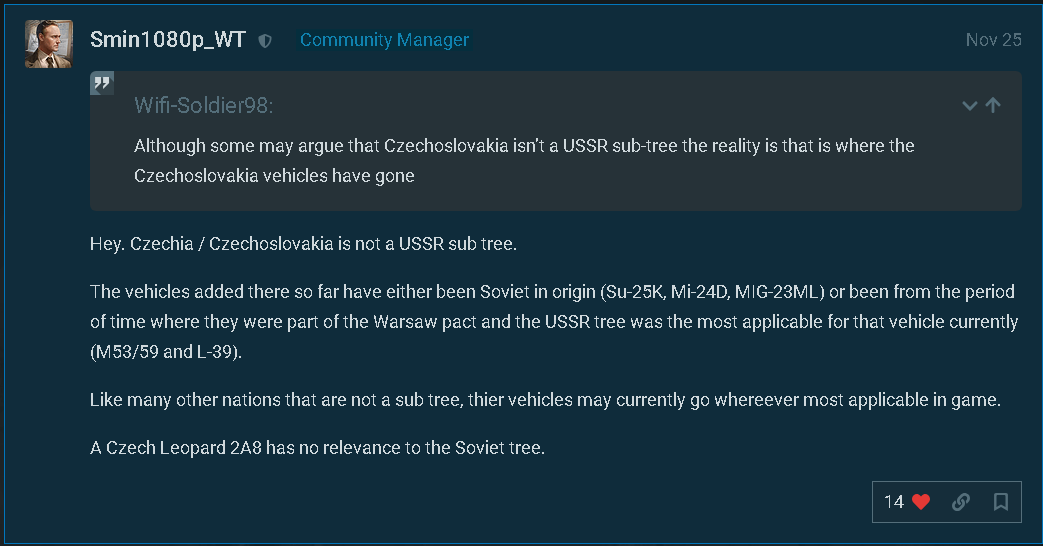Image resolution: width=1043 pixels, height=546 pixels.
Task: Open the Nov 25 post date link
Action: [x=993, y=40]
